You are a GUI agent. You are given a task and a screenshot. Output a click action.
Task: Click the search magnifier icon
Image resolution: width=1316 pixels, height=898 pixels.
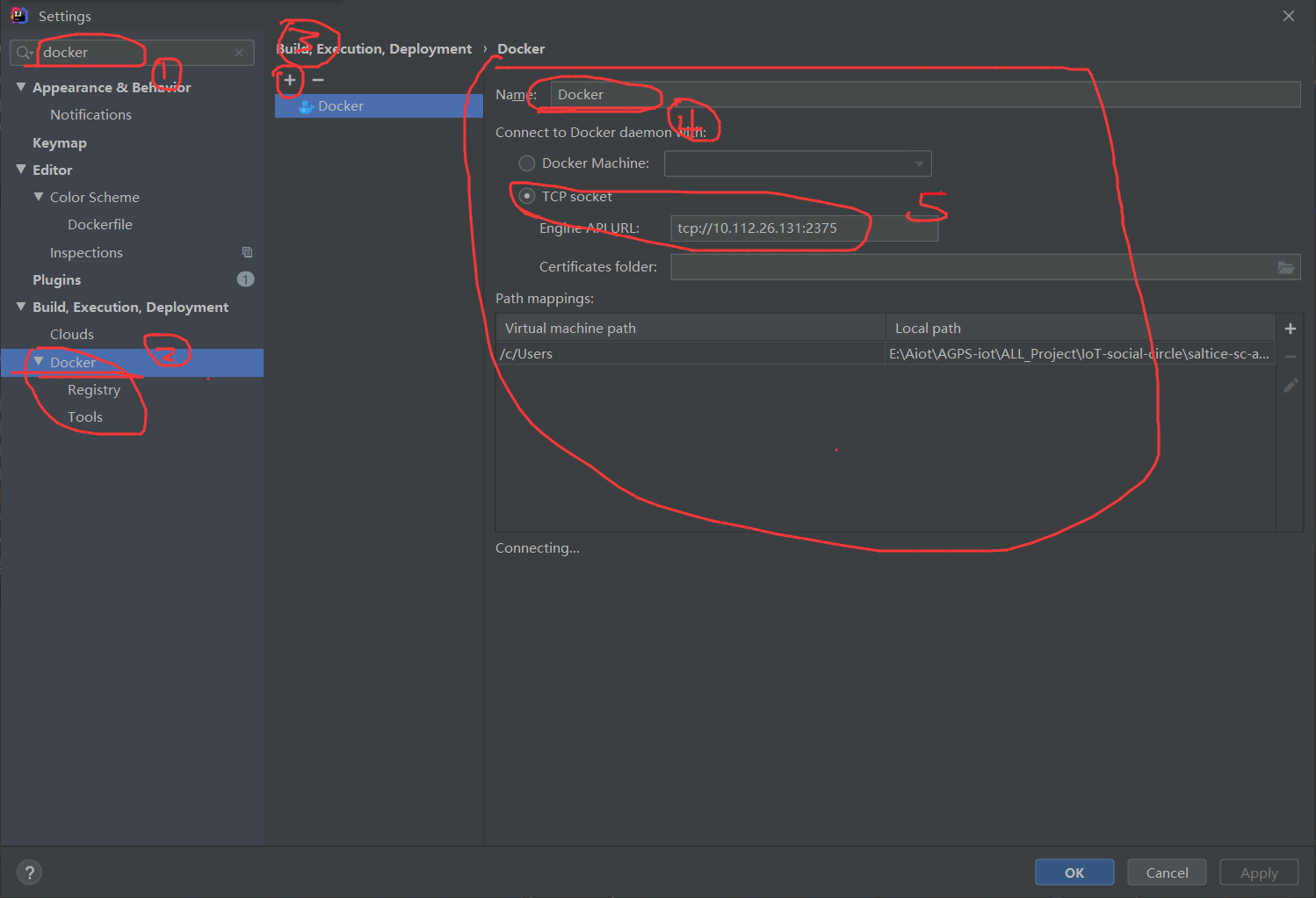24,53
